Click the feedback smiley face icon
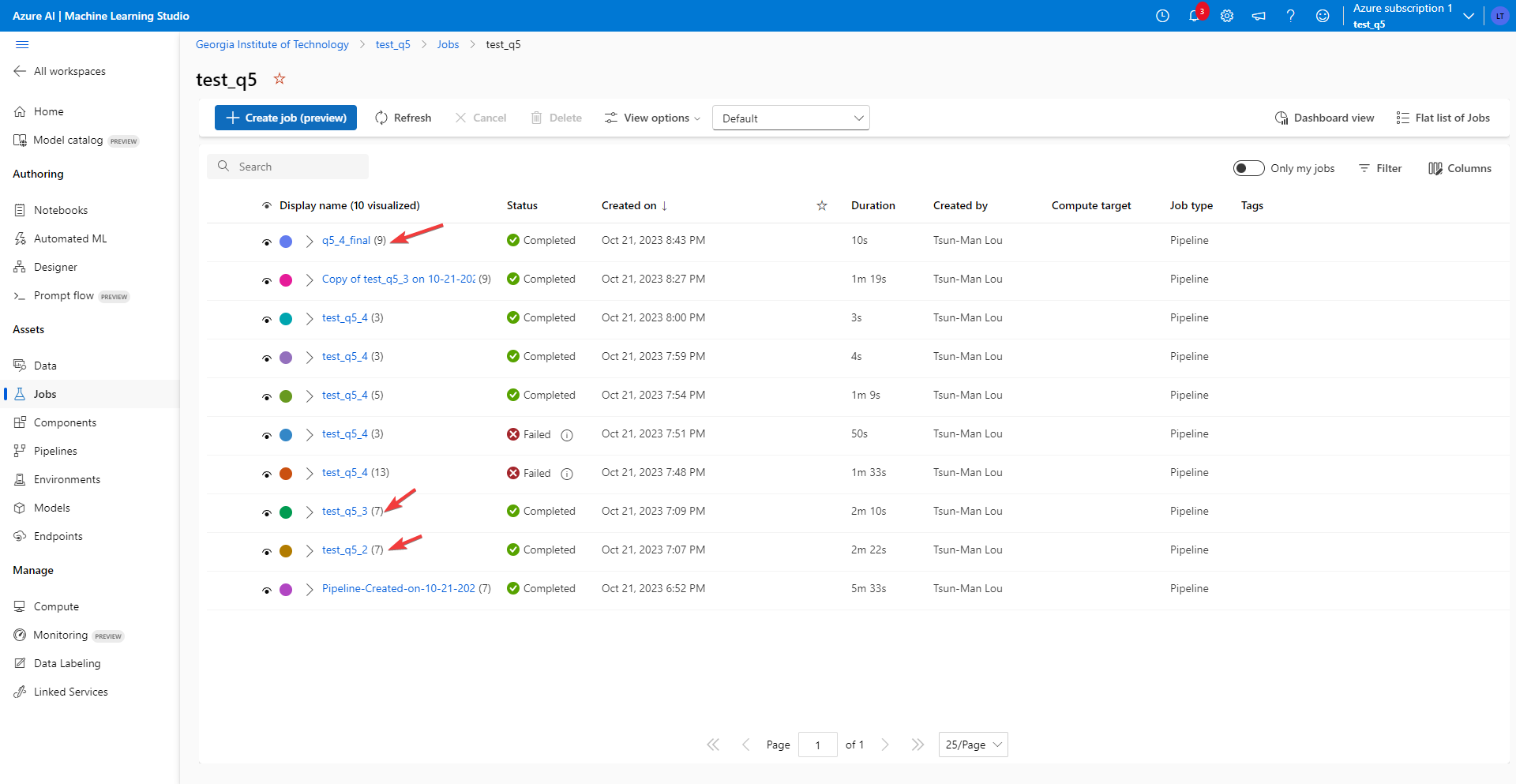Image resolution: width=1516 pixels, height=784 pixels. coord(1323,16)
